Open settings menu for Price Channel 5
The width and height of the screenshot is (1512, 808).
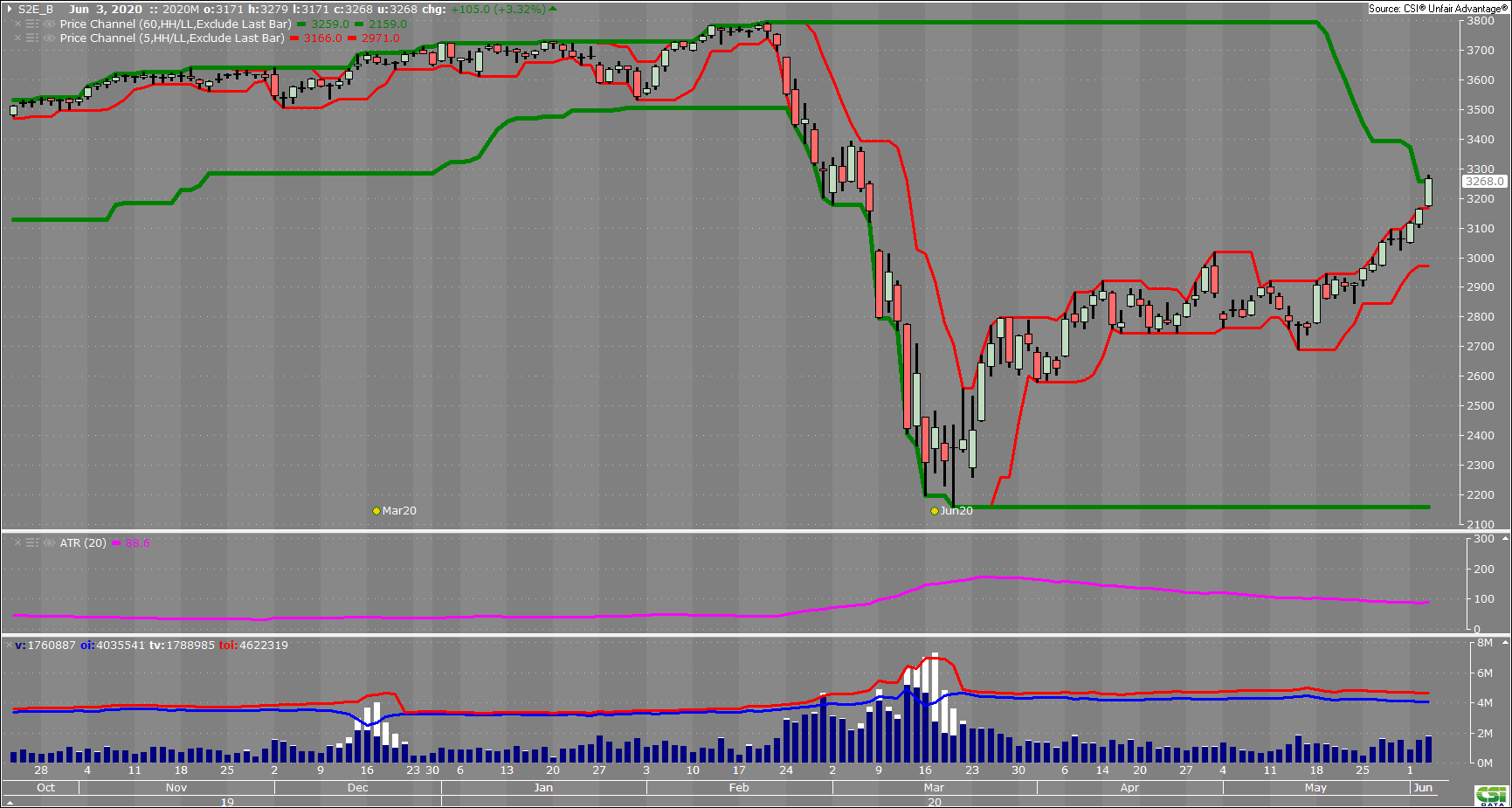[x=32, y=38]
